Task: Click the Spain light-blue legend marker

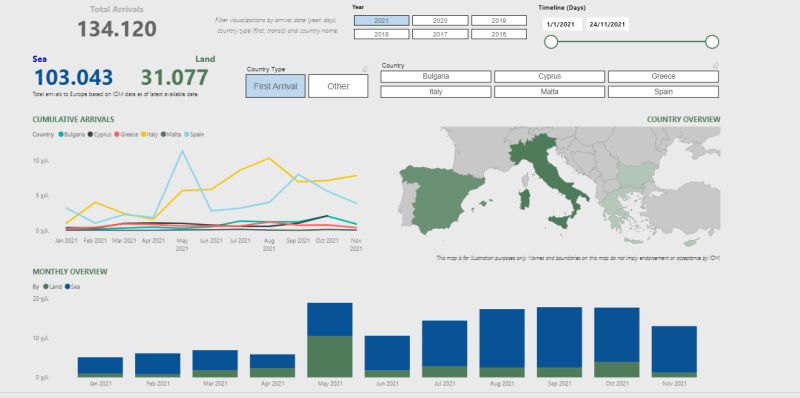Action: tap(187, 135)
